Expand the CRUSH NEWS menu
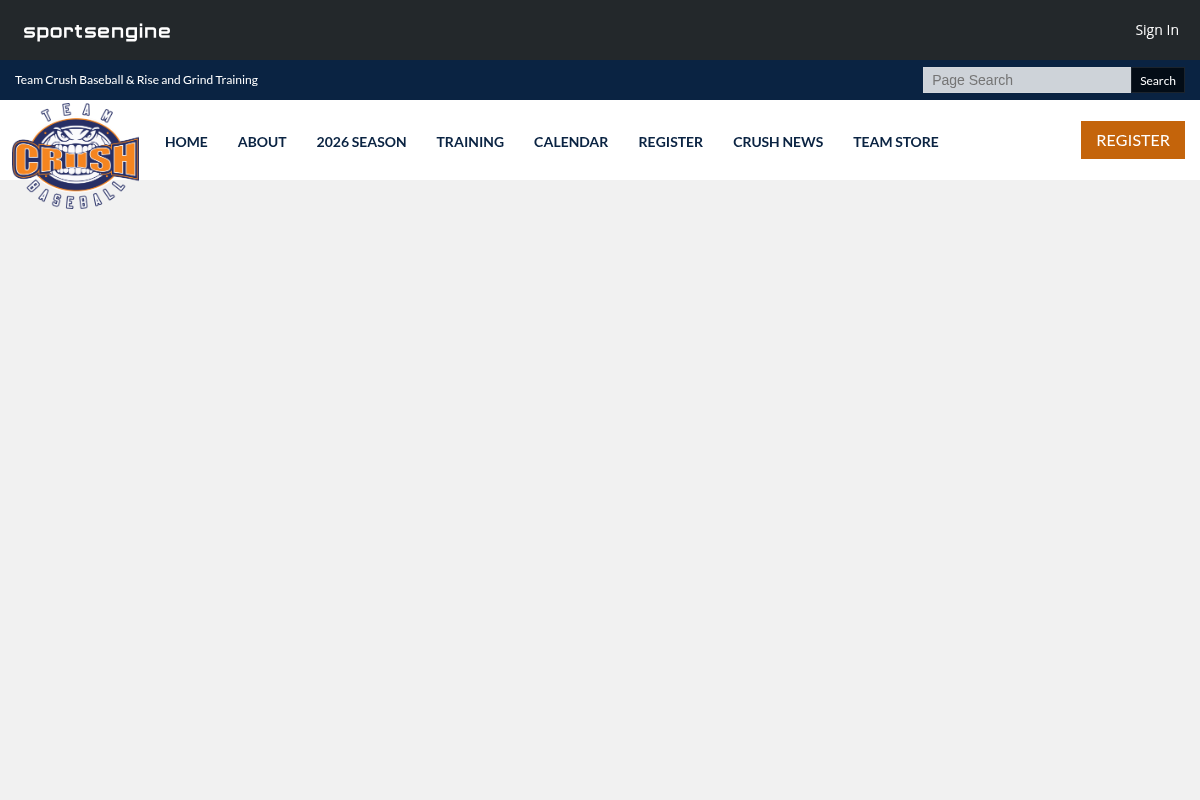This screenshot has width=1200, height=800. coord(778,141)
